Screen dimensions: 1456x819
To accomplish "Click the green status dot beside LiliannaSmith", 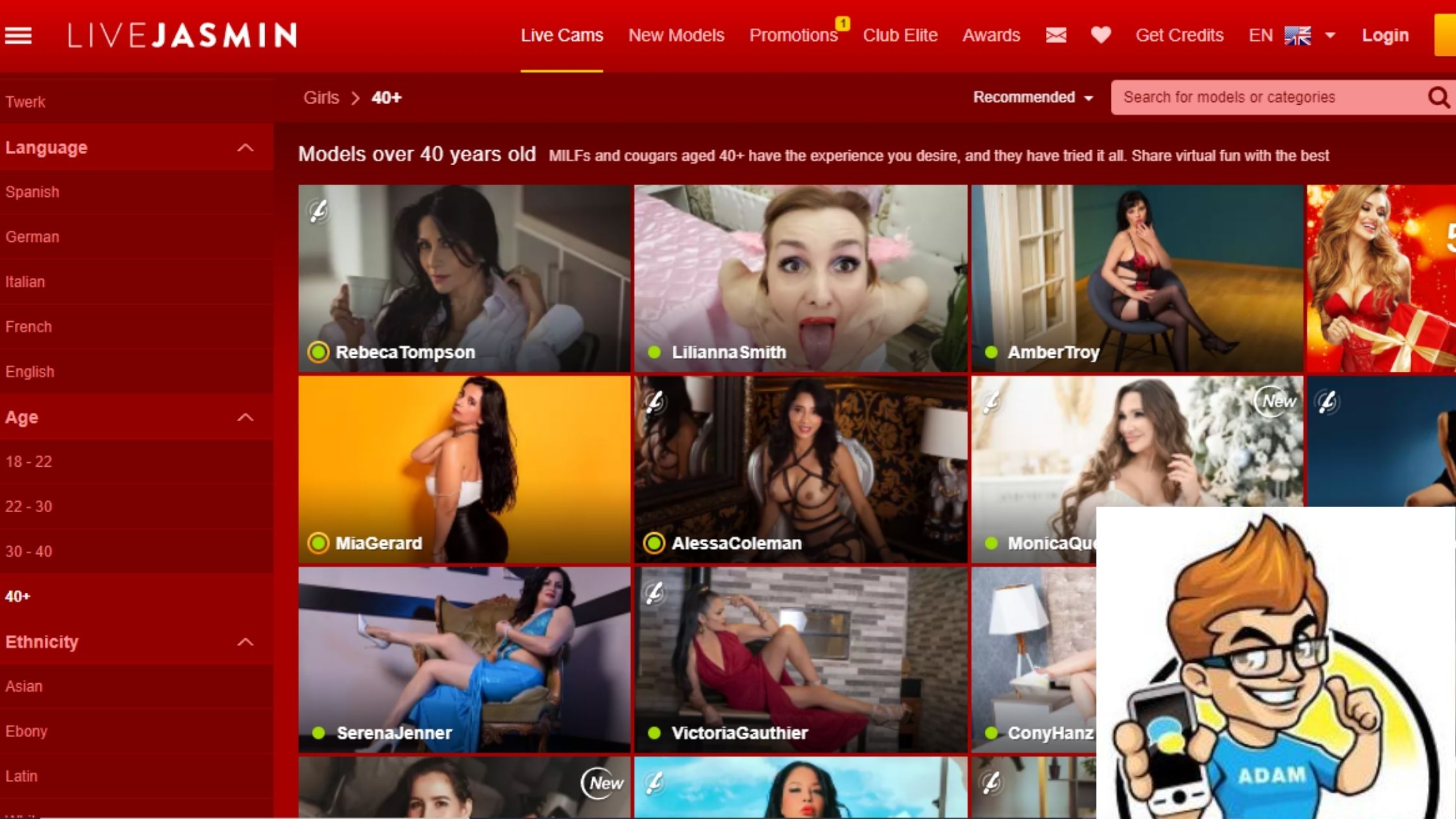I will (654, 352).
